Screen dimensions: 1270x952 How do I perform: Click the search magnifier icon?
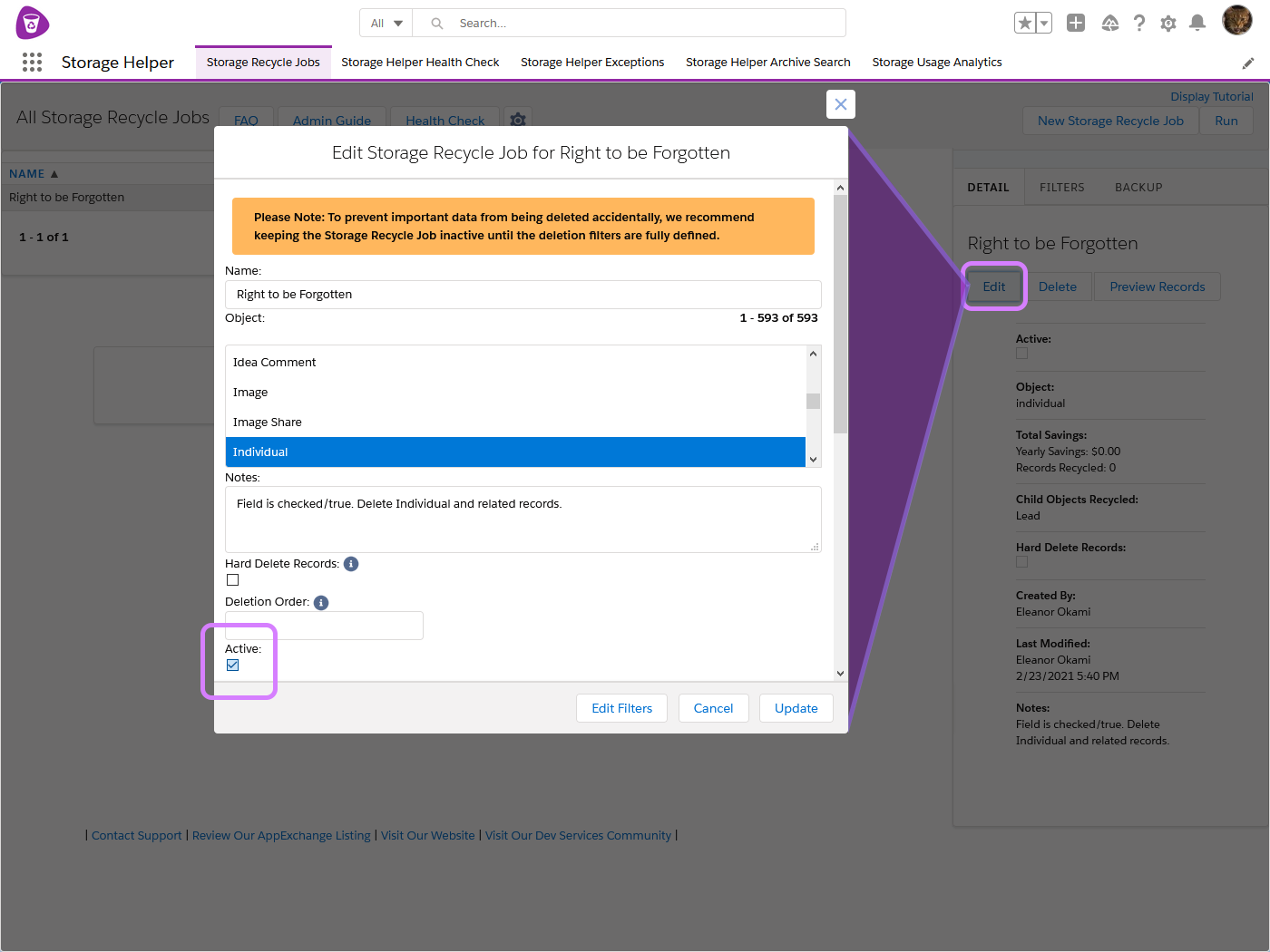tap(437, 24)
